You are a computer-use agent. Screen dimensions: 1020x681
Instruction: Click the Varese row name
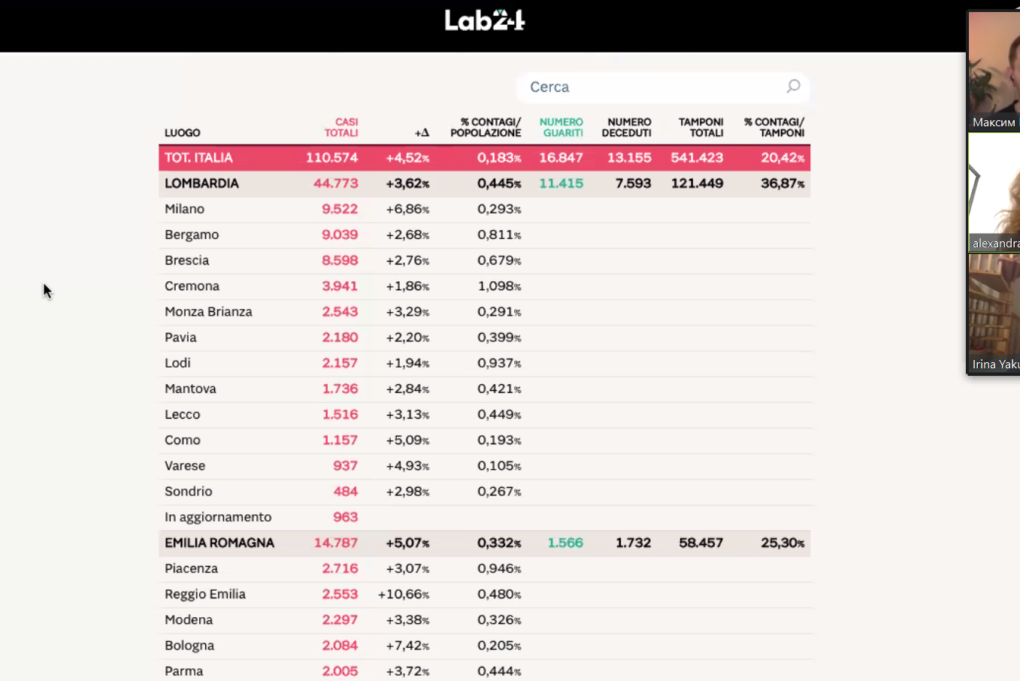[185, 466]
